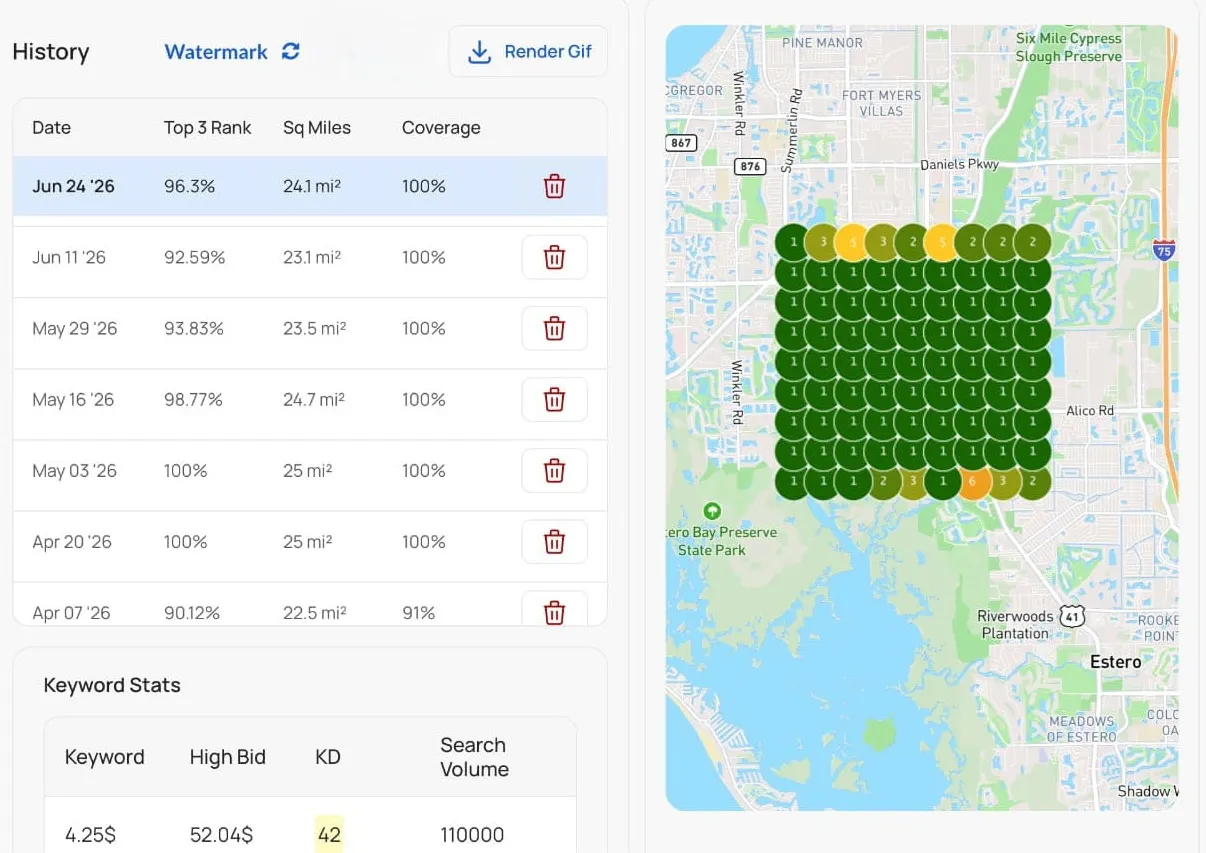Click the I-75 interstate shield

coord(1163,250)
